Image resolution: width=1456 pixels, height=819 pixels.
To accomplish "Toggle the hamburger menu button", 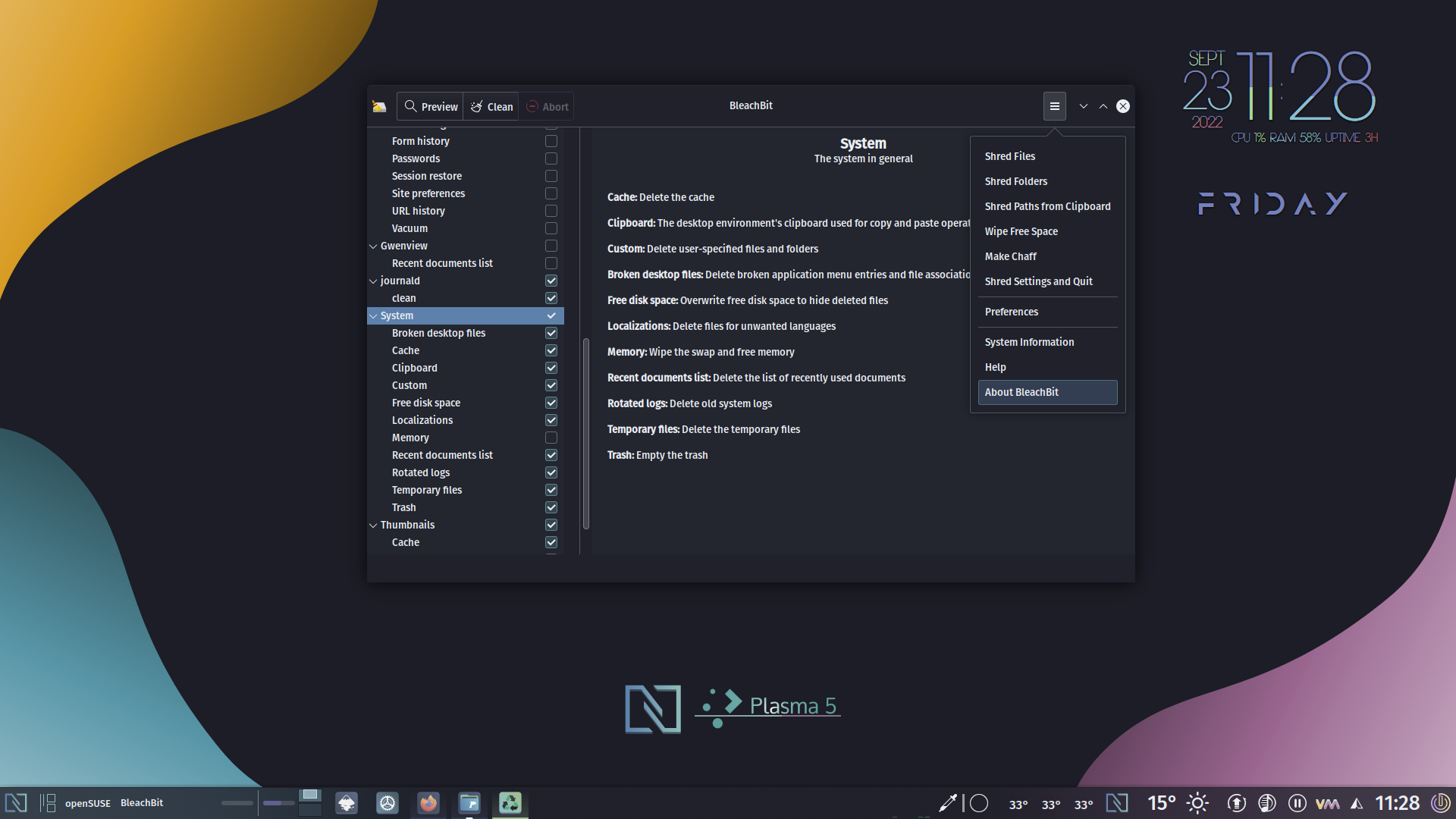I will [x=1054, y=106].
